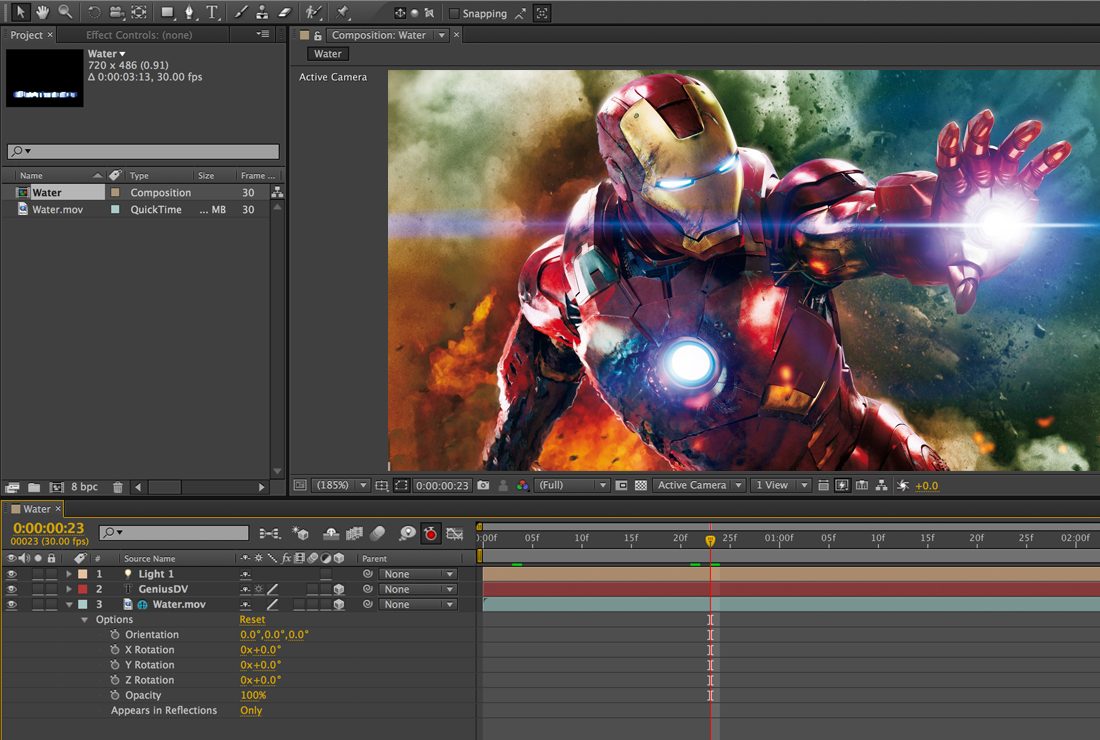This screenshot has height=740, width=1100.
Task: Switch to the Project panel tab
Action: click(x=26, y=35)
